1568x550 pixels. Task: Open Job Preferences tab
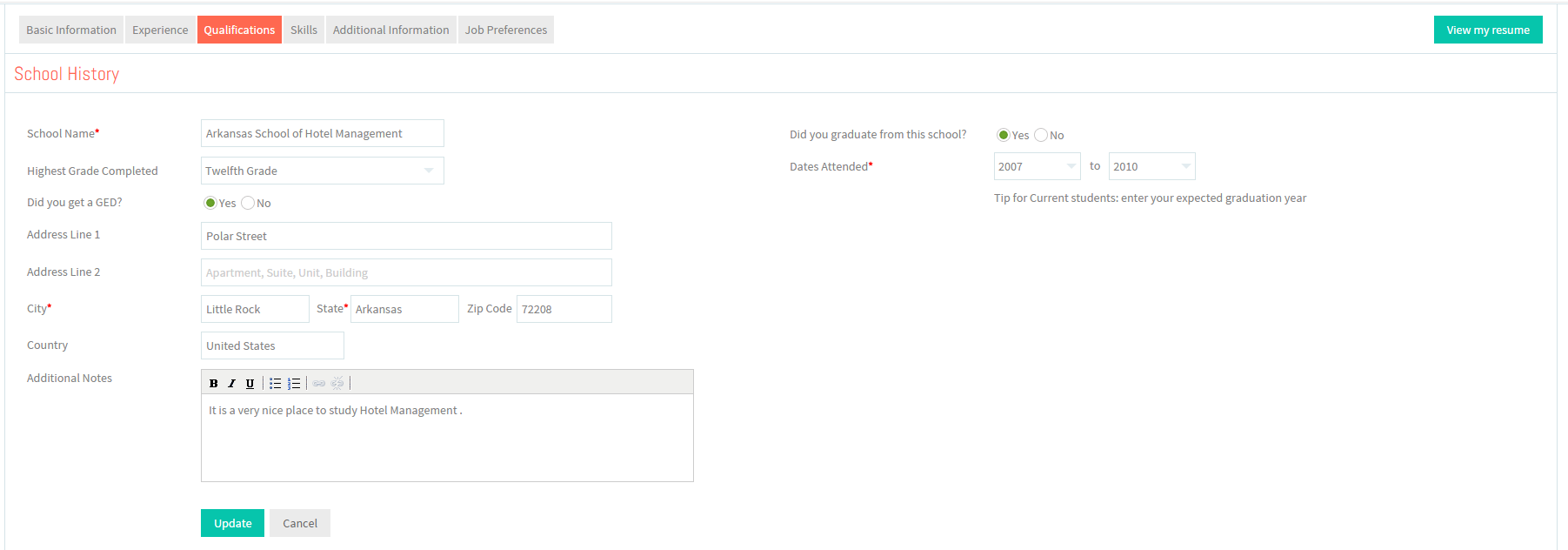(x=506, y=30)
